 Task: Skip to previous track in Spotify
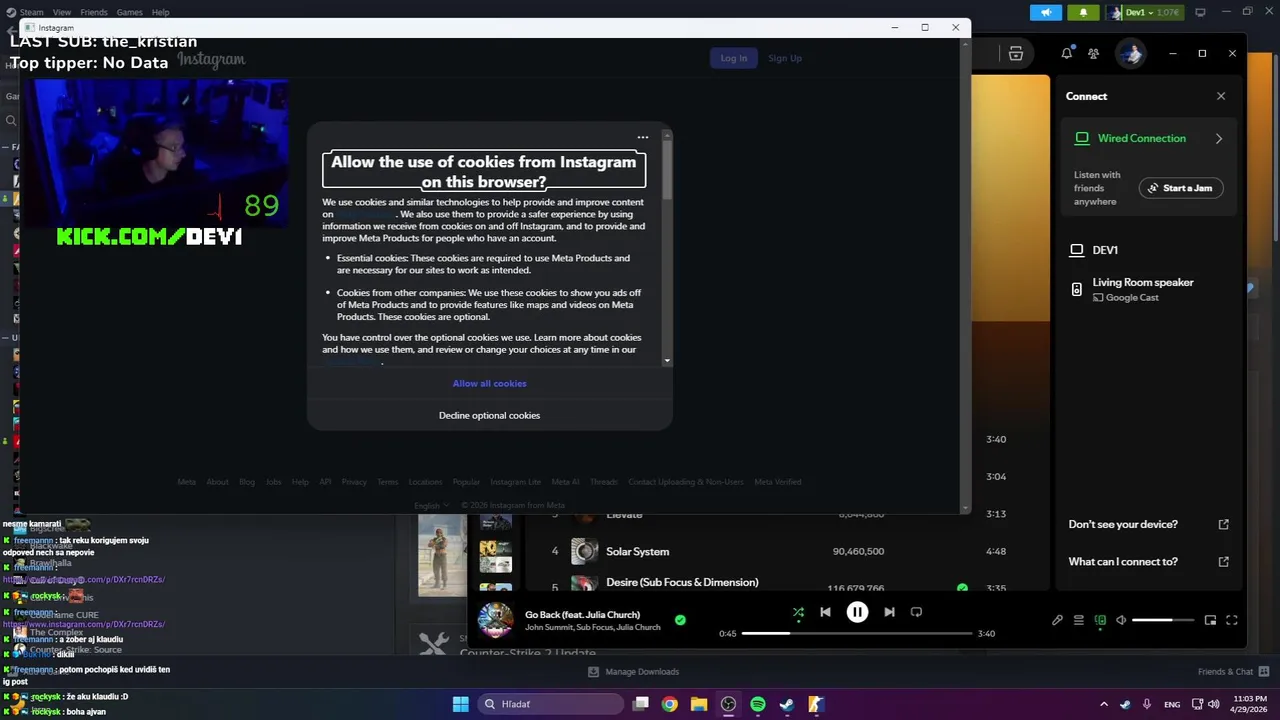coord(825,612)
